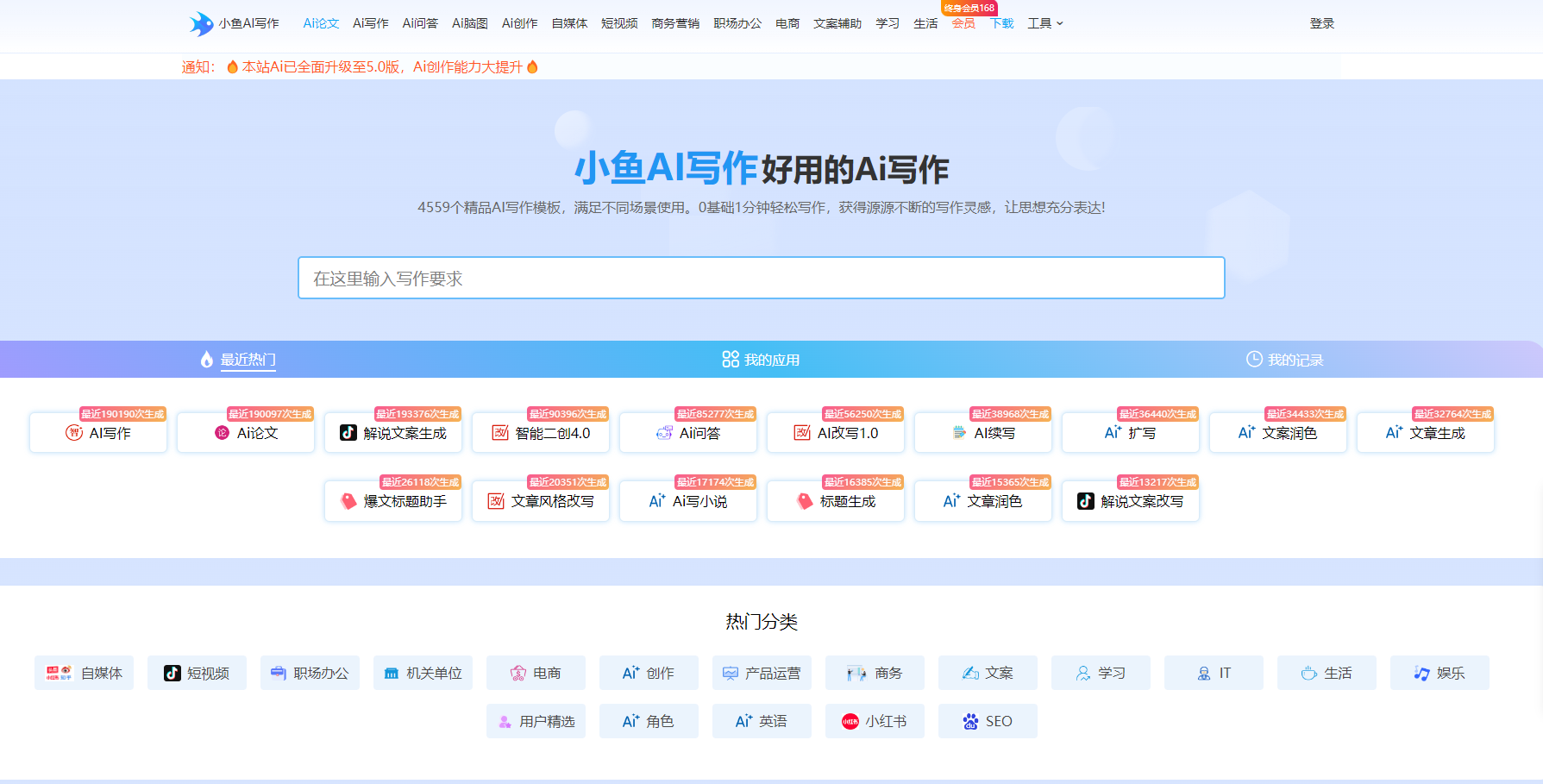Open Ai论文 in the top navigation
Image resolution: width=1543 pixels, height=784 pixels.
[x=321, y=23]
